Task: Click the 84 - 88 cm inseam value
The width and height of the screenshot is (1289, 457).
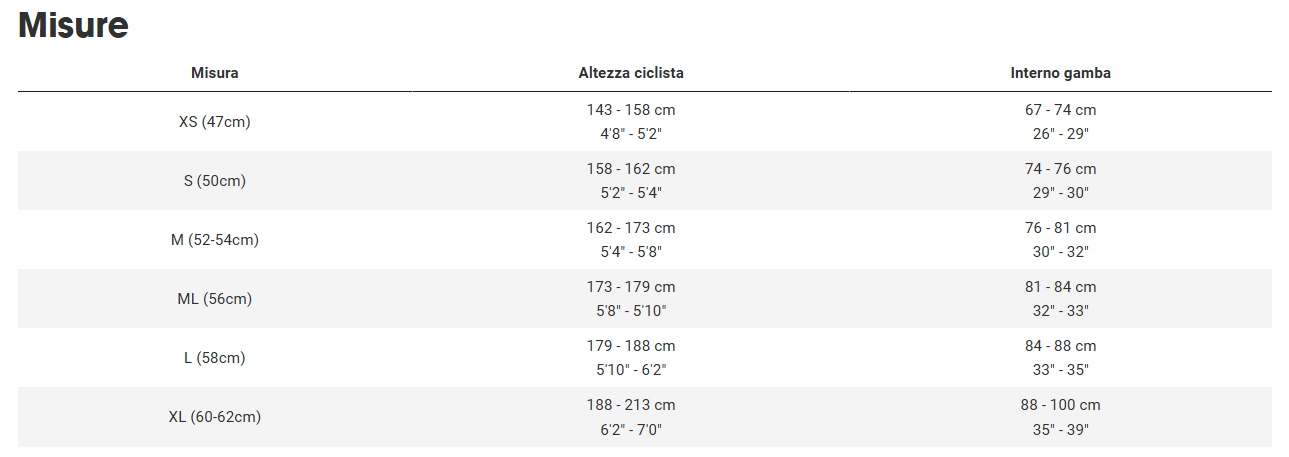Action: click(x=1060, y=346)
